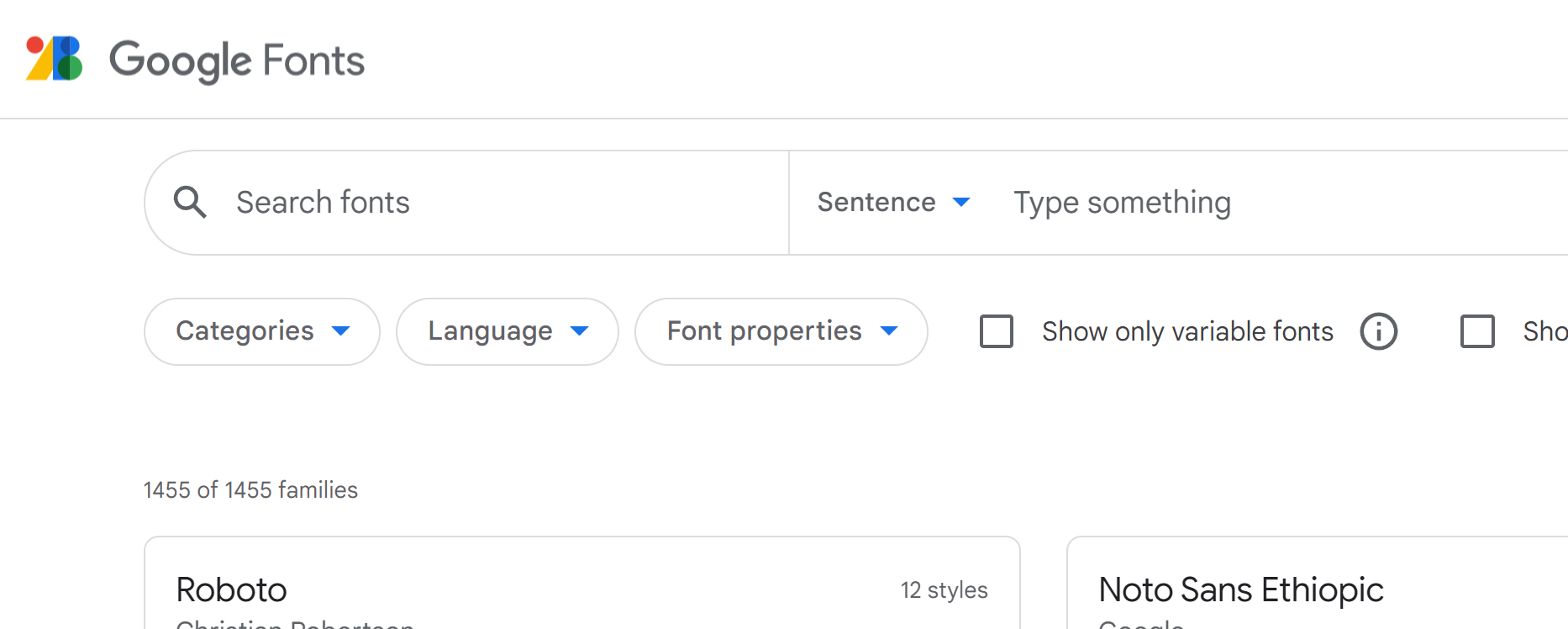The width and height of the screenshot is (1568, 629).
Task: Open the Categories filter dropdown
Action: tap(261, 331)
